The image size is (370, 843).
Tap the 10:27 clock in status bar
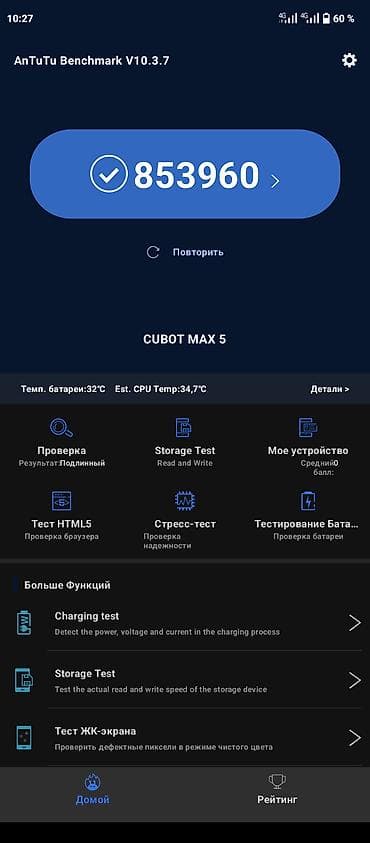20,19
